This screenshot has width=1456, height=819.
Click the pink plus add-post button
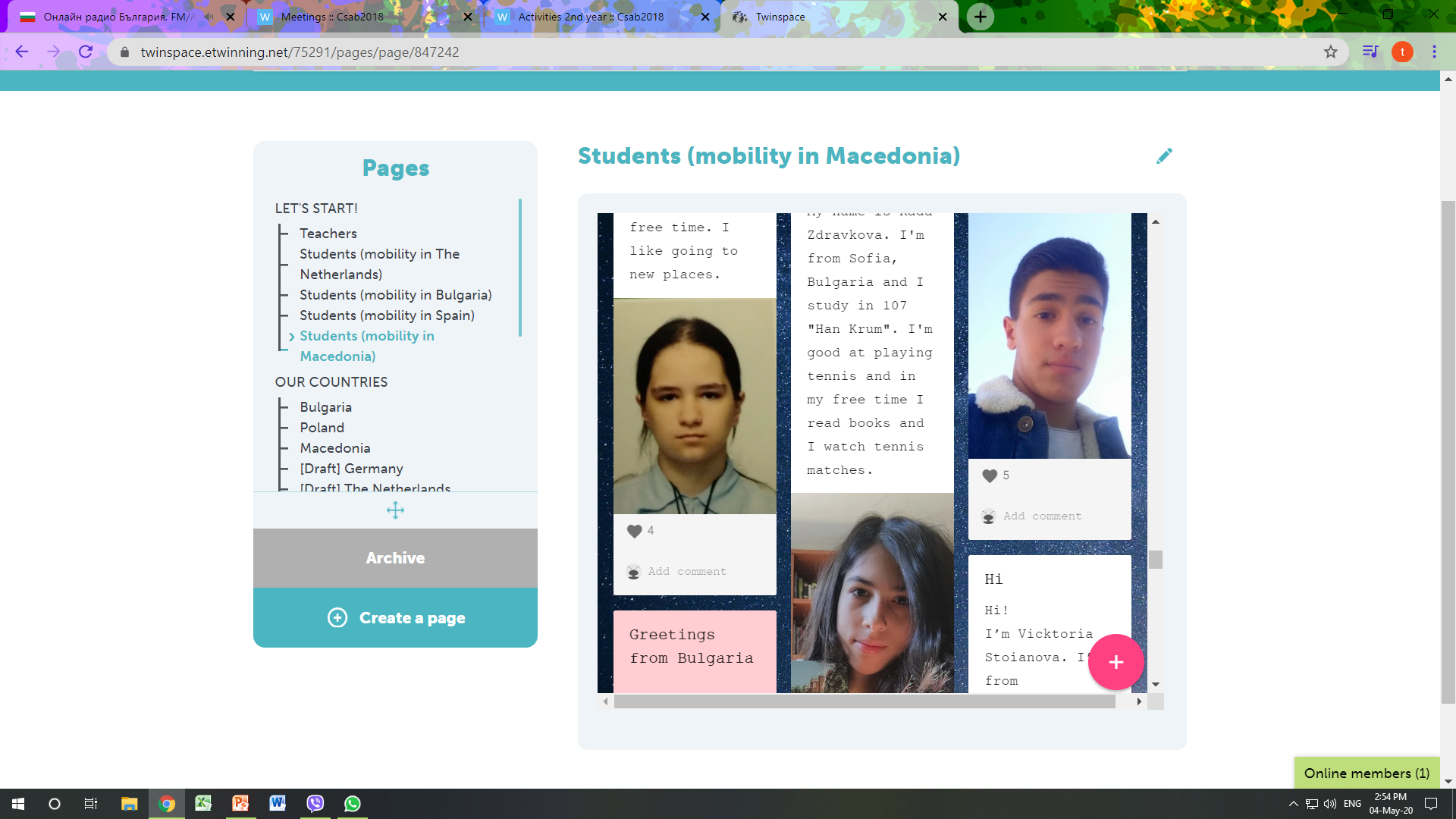pos(1116,662)
